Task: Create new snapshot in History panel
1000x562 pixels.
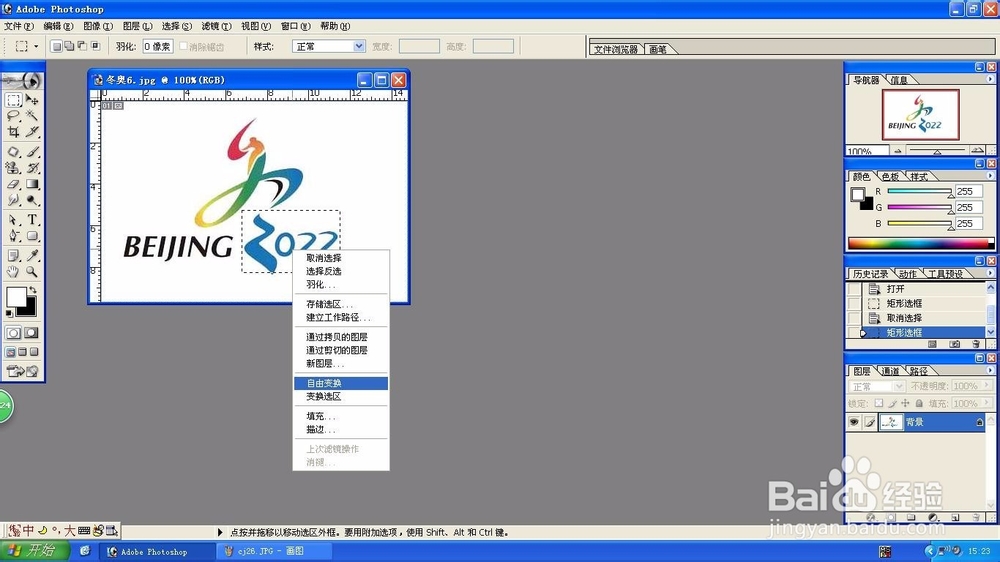Action: point(954,344)
